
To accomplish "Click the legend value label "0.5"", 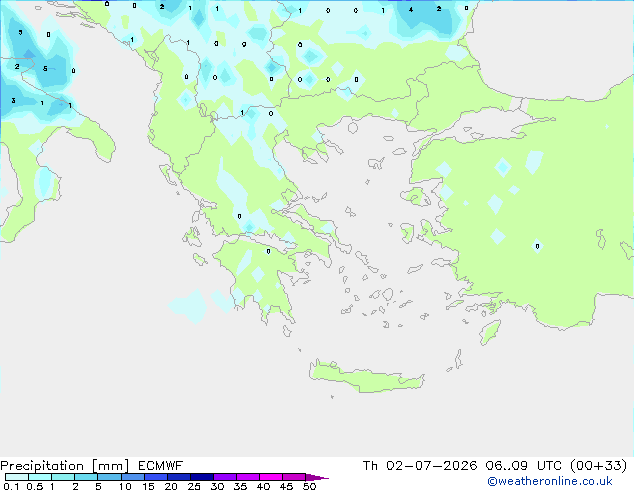I will point(35,486).
